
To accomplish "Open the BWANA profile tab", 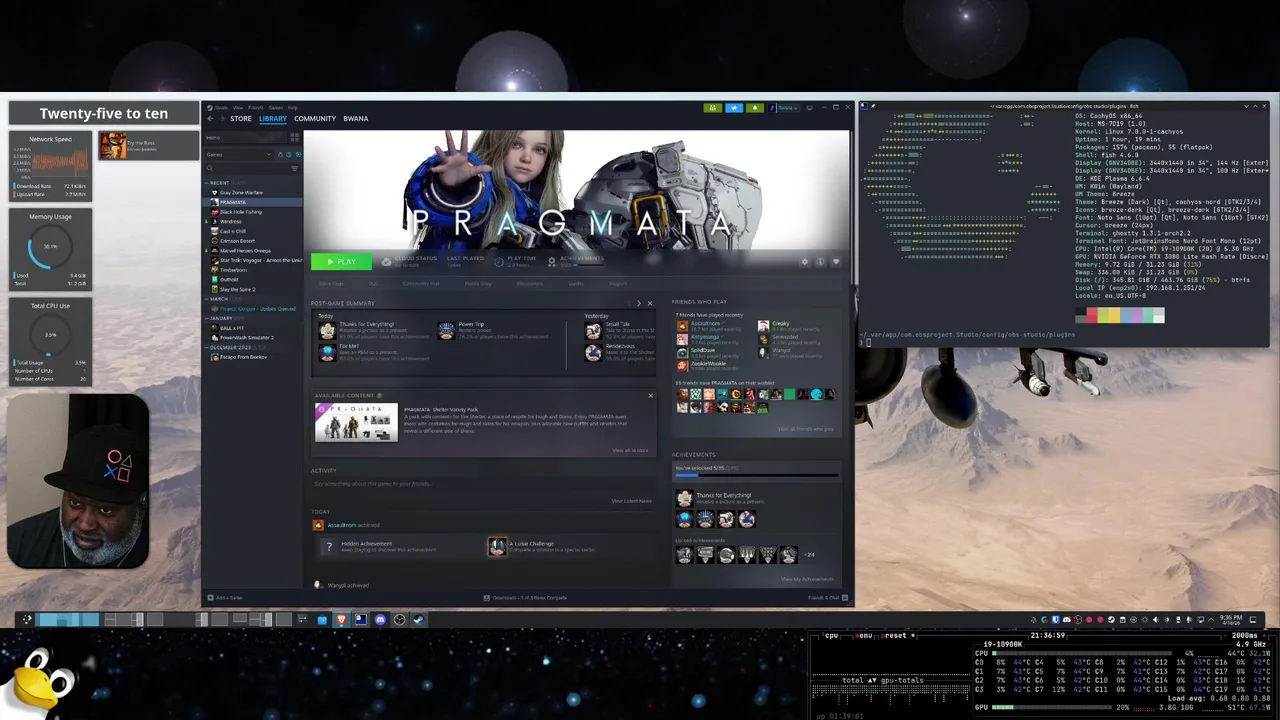I will coord(356,119).
